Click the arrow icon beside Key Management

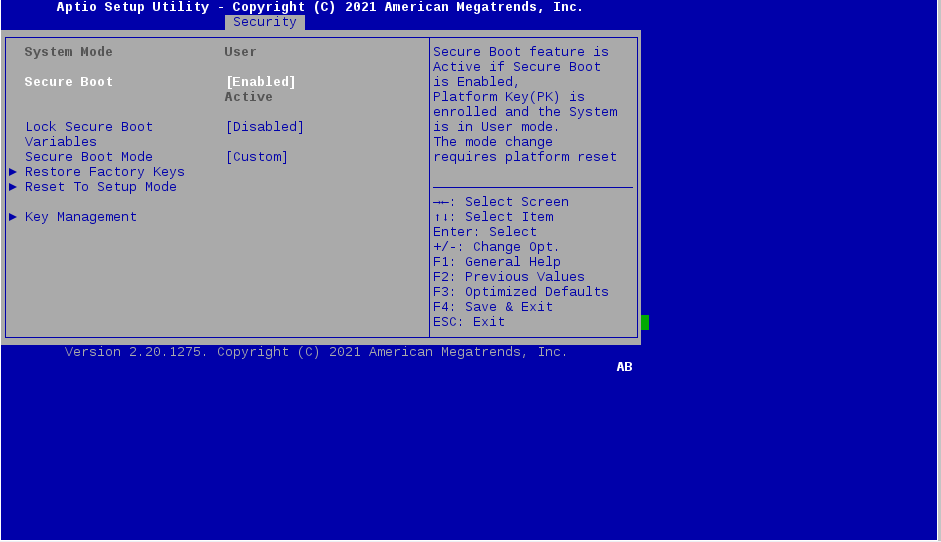(x=13, y=217)
